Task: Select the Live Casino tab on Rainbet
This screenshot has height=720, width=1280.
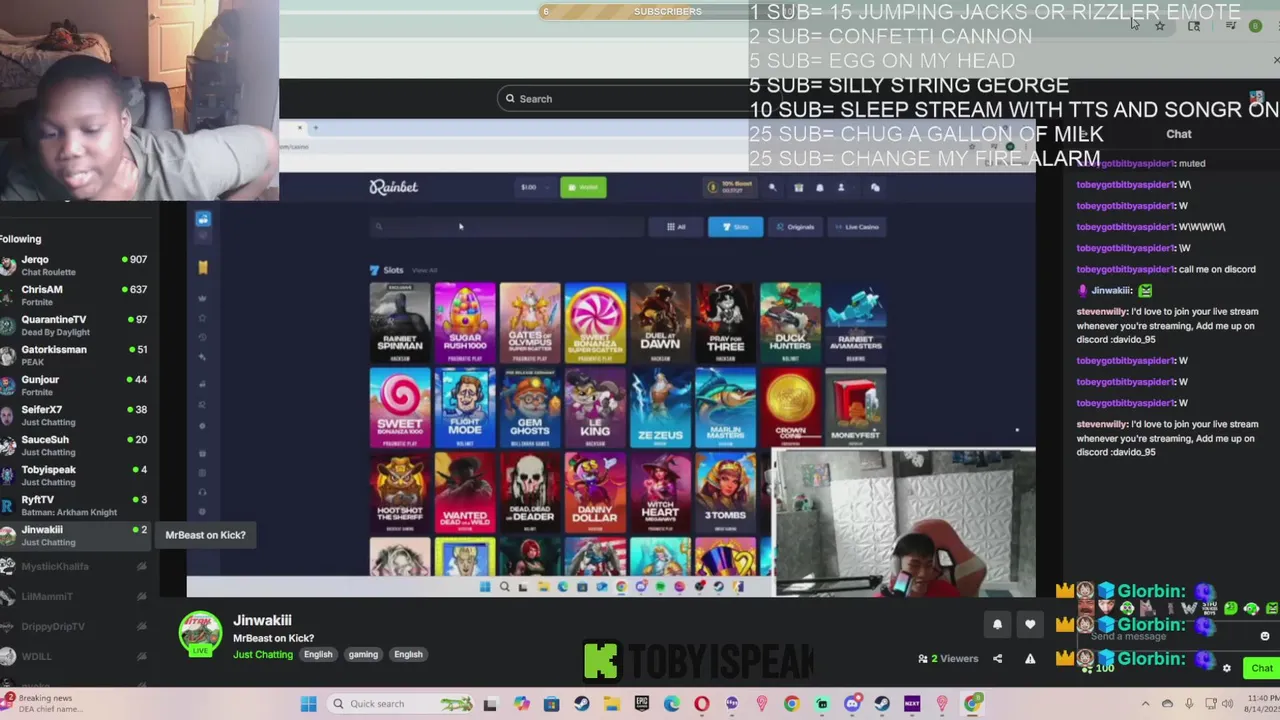Action: (x=857, y=227)
